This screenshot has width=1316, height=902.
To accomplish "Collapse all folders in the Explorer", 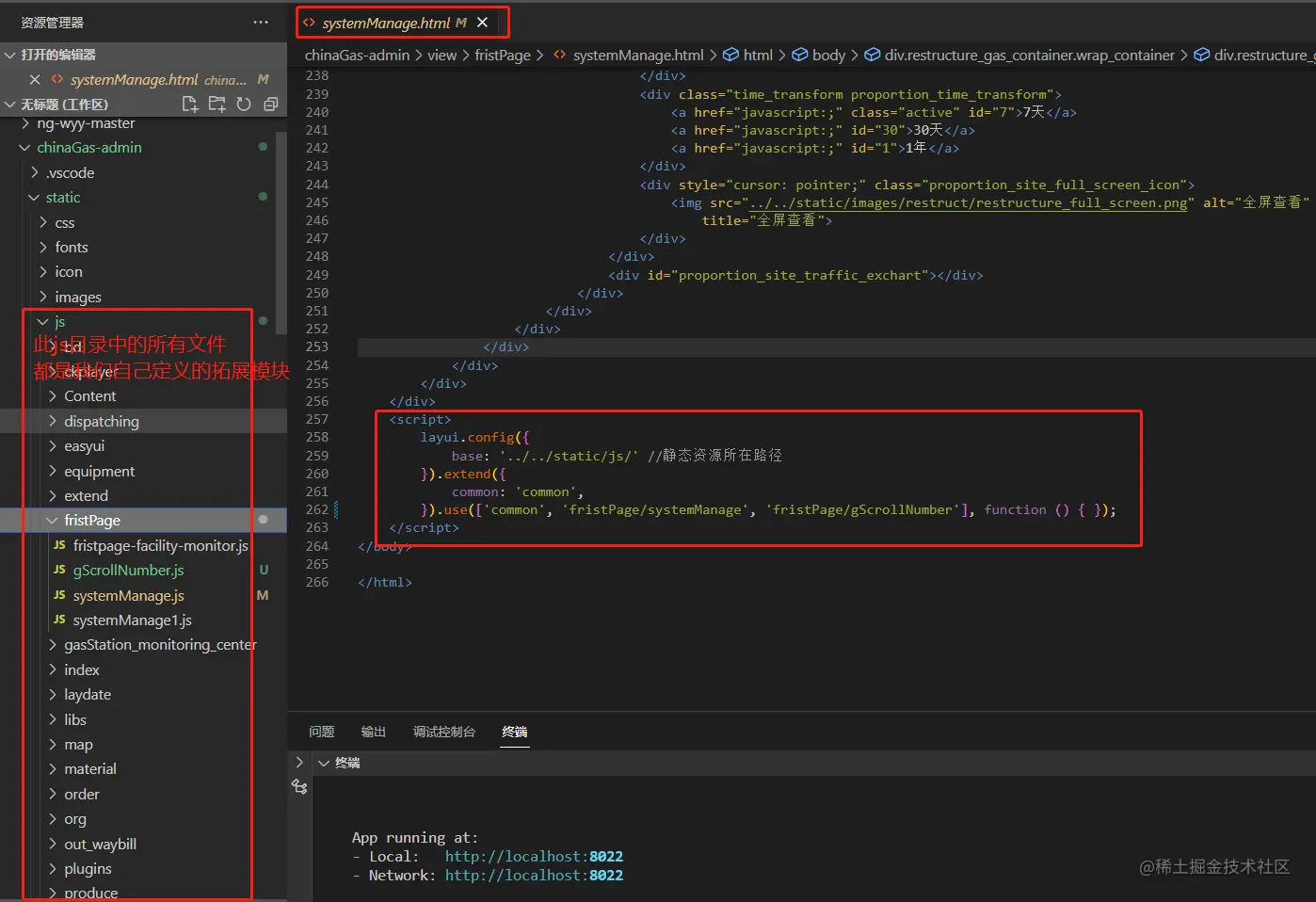I will [x=271, y=105].
